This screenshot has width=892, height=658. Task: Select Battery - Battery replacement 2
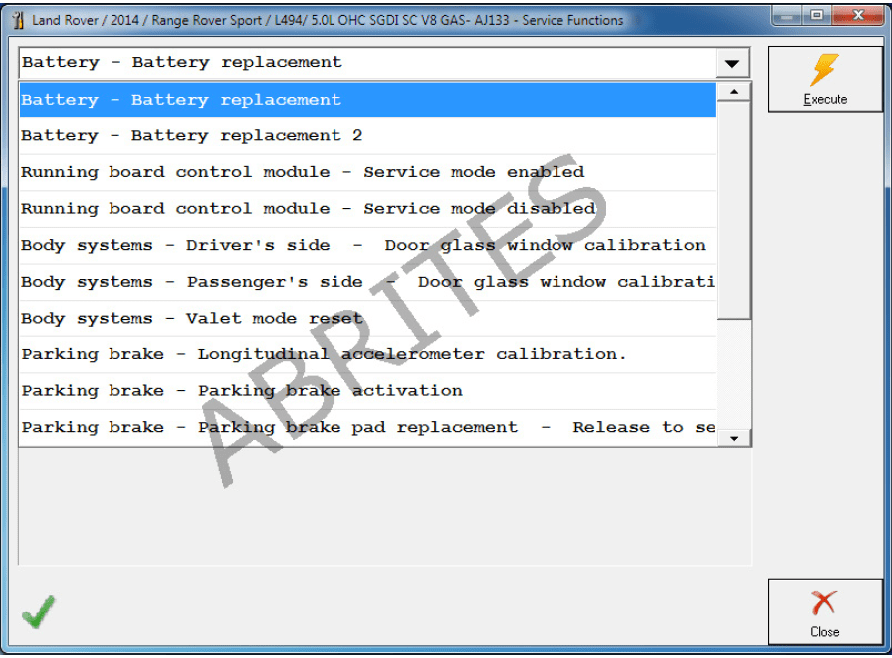366,136
